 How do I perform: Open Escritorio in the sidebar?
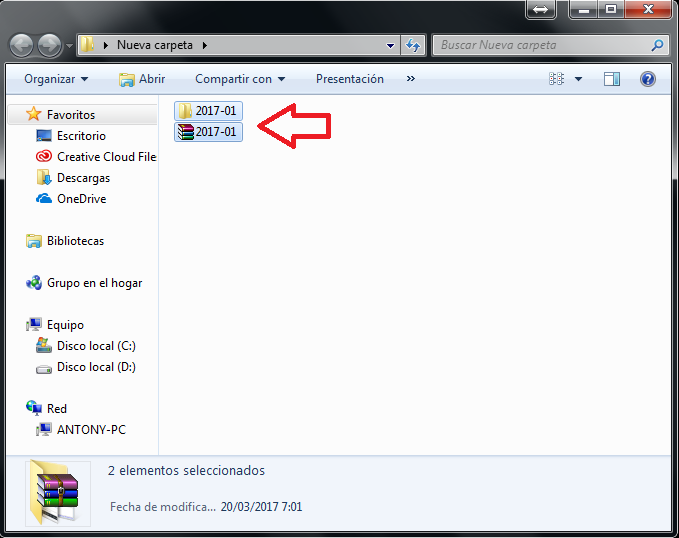pyautogui.click(x=81, y=136)
